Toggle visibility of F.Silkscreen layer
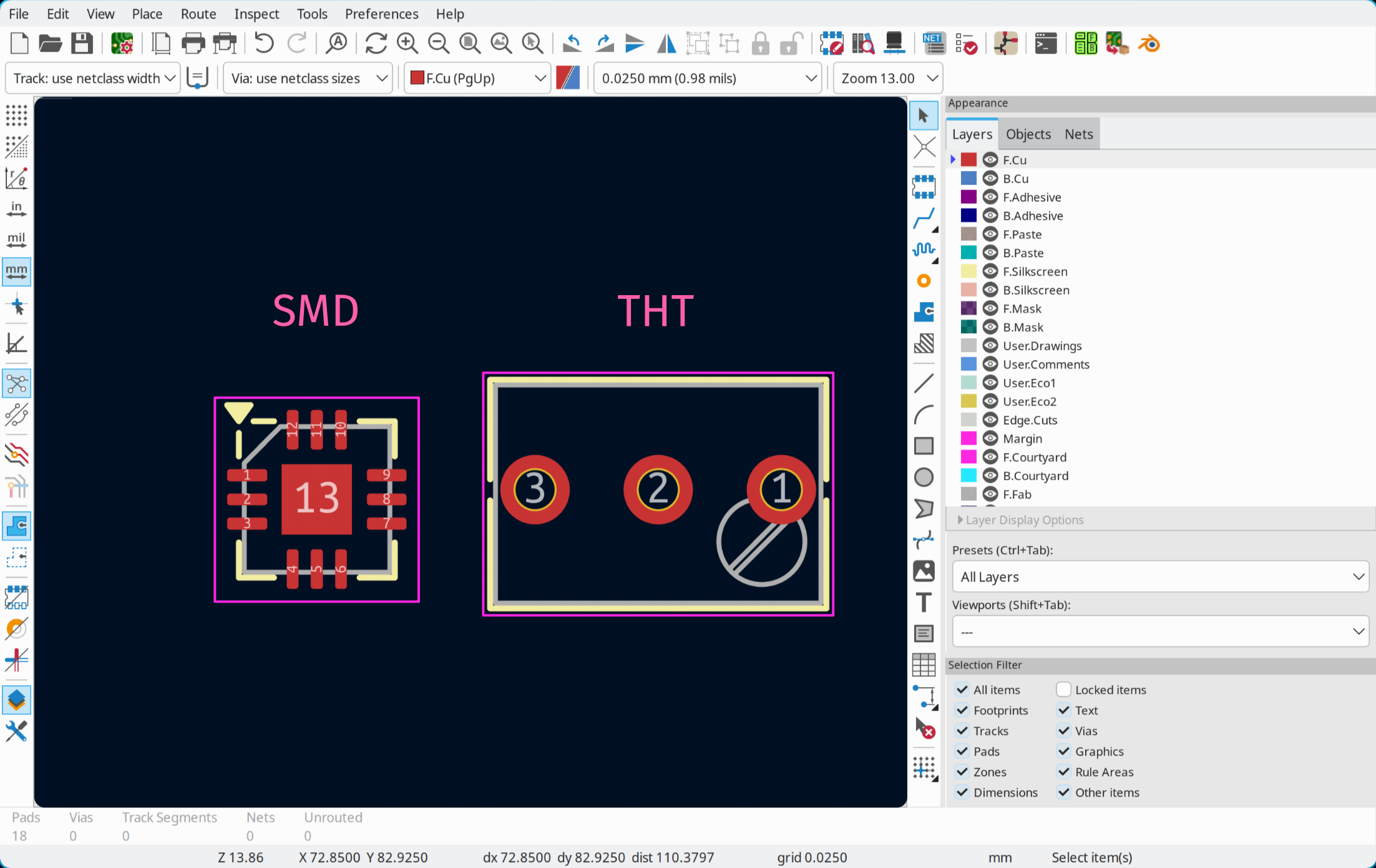Screen dimensions: 1376x868 point(990,271)
